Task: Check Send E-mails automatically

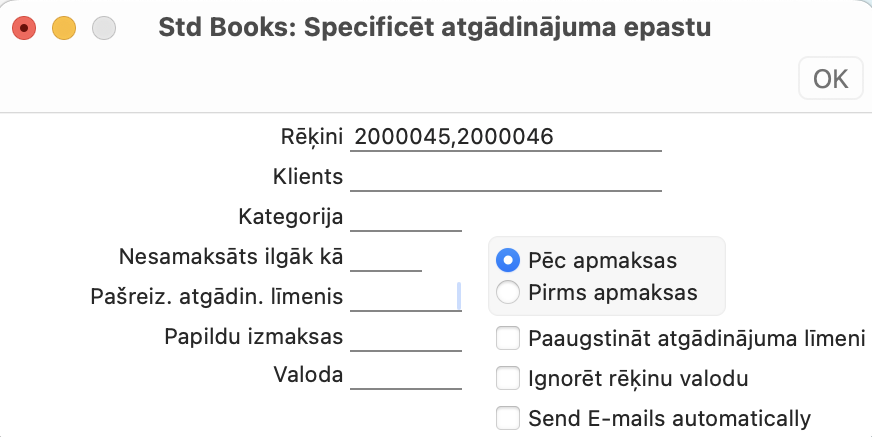Action: pyautogui.click(x=508, y=418)
